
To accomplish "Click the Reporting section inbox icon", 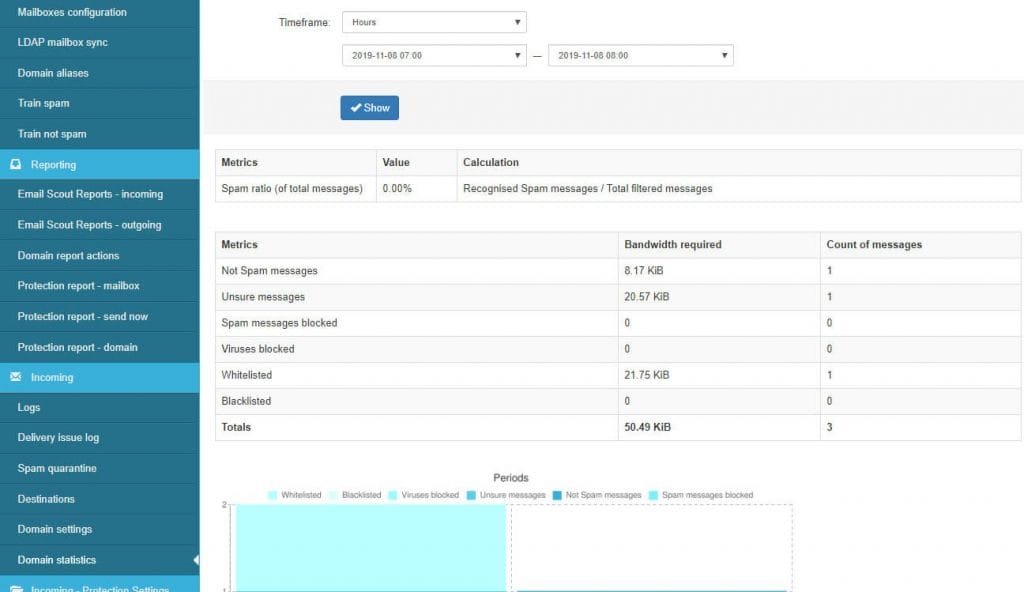I will coord(16,164).
